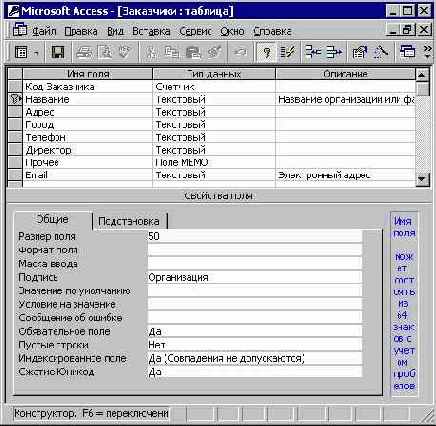Screen dimensions: 436x426
Task: Click the Delete Rows toolbar icon
Action: 334,52
